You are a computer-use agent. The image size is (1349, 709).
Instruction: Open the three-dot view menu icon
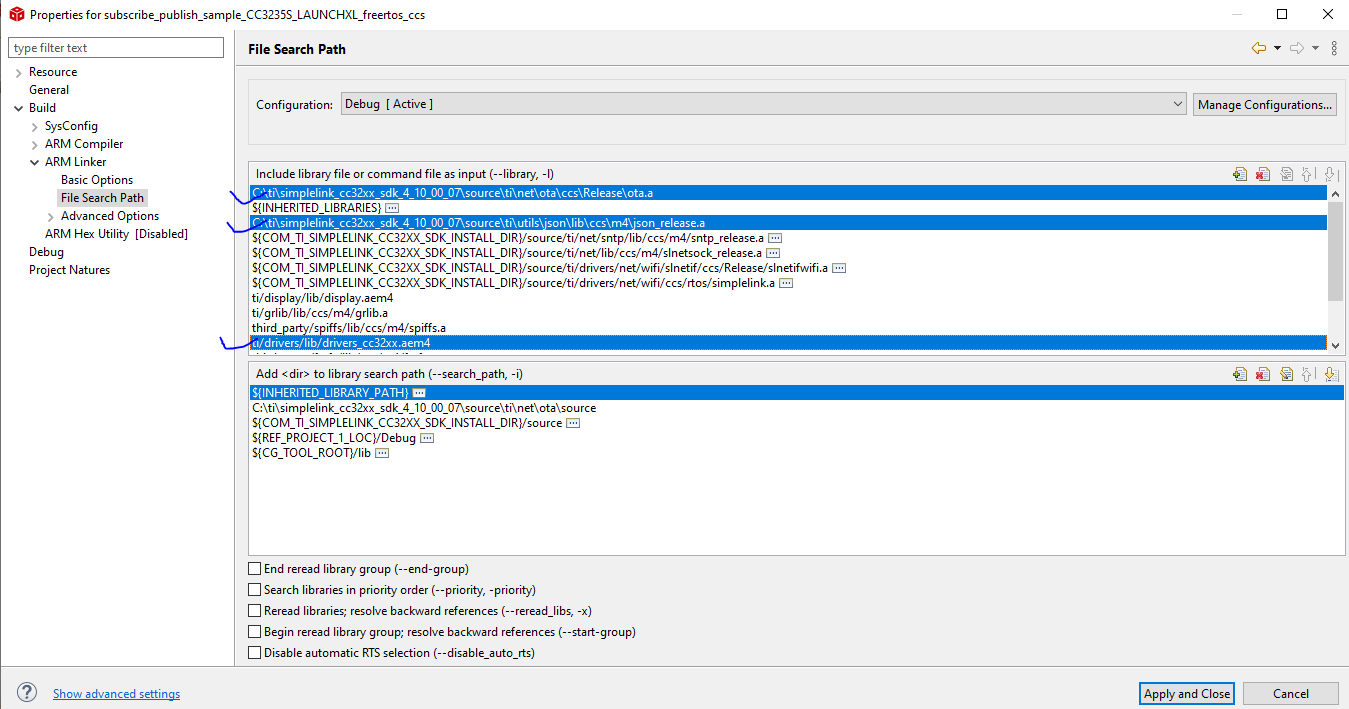pyautogui.click(x=1334, y=48)
